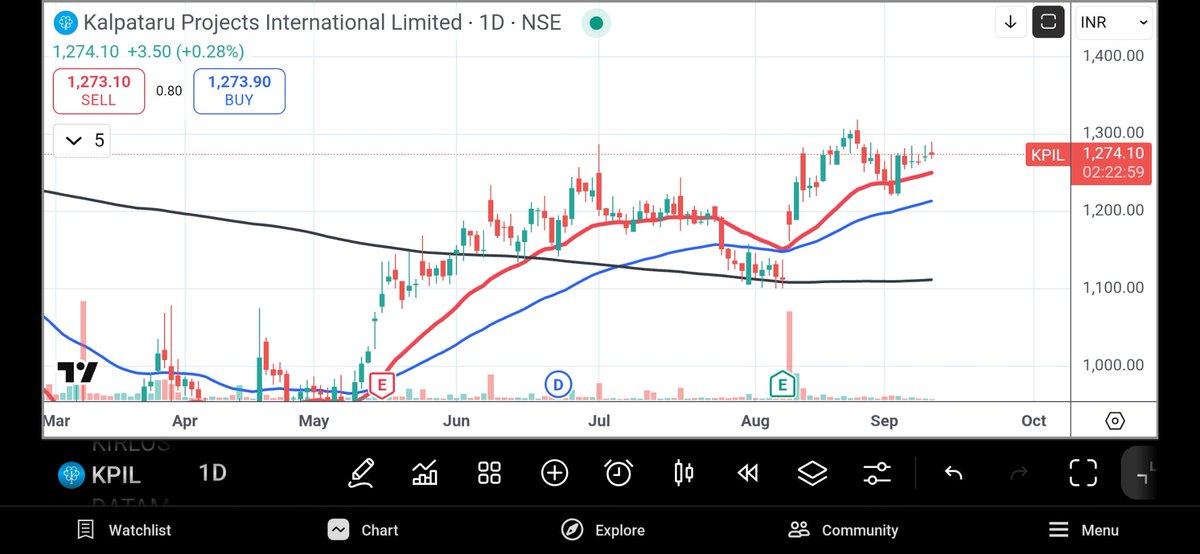Open the INR currency dropdown
This screenshot has height=554, width=1200.
click(x=1114, y=22)
